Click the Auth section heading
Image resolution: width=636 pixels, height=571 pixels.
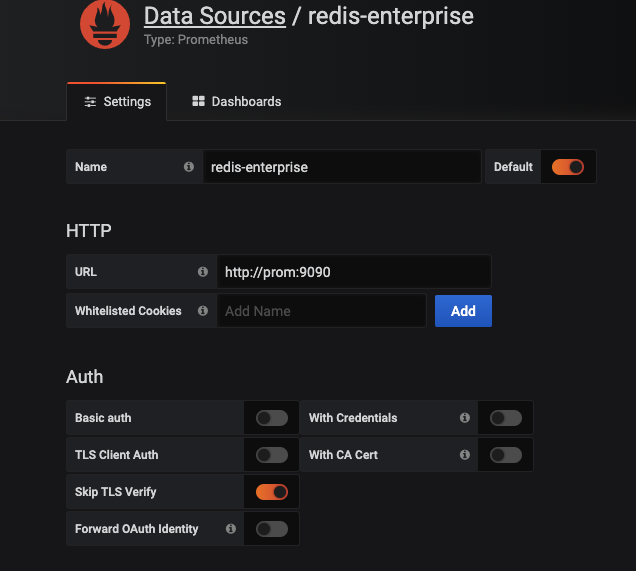tap(84, 377)
